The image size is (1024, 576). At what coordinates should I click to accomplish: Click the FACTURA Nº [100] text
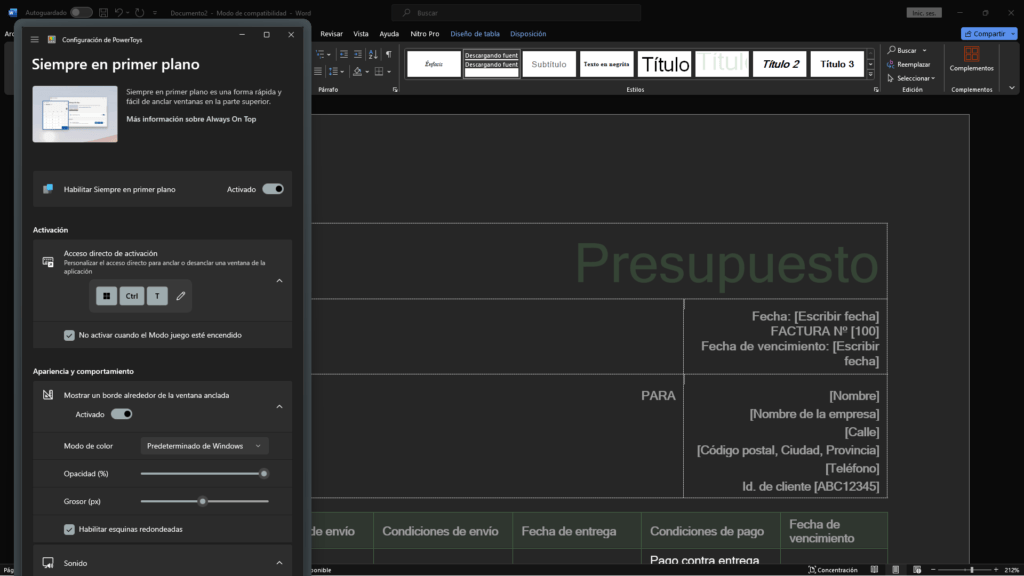pos(824,331)
